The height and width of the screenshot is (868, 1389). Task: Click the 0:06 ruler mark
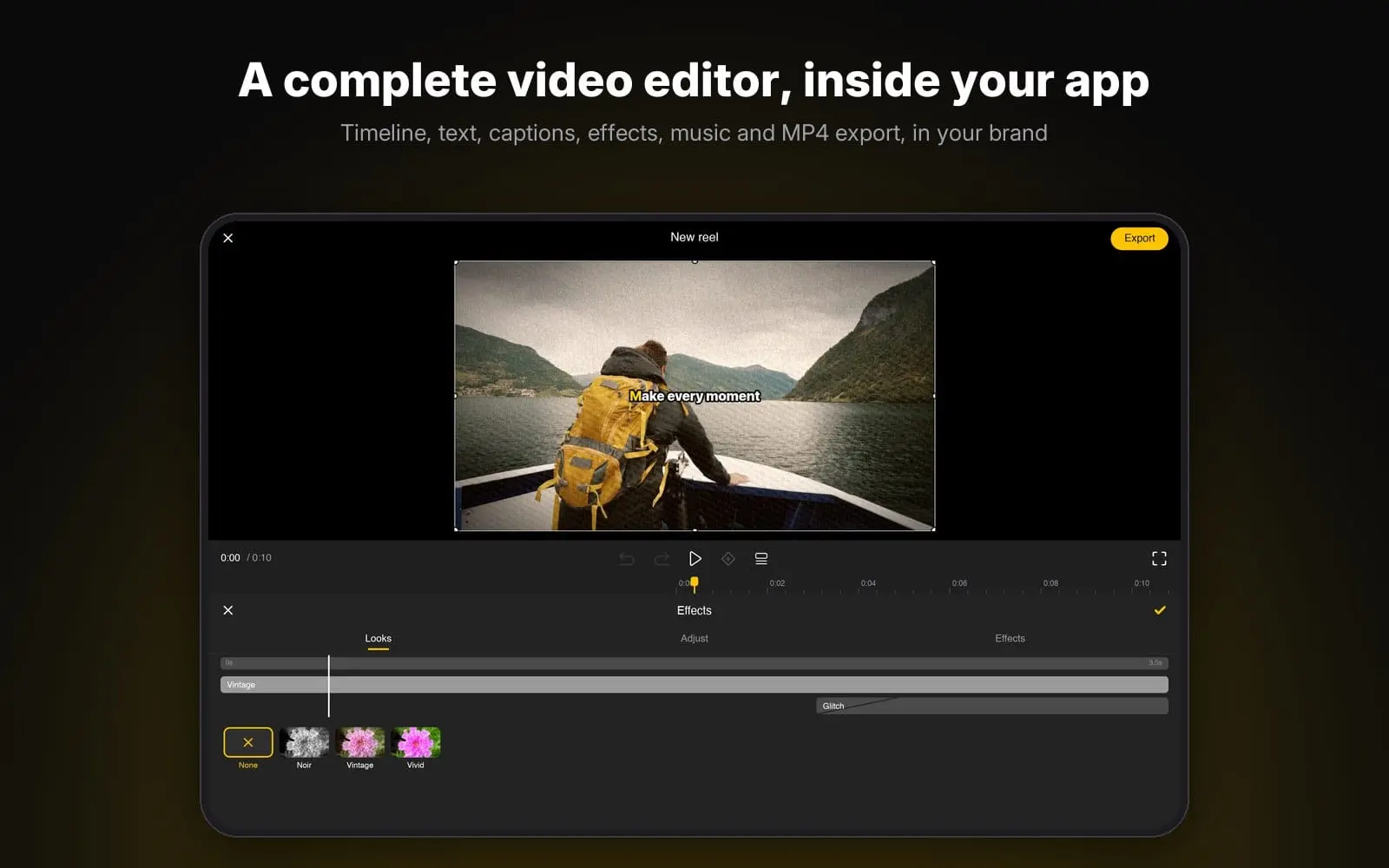[x=959, y=583]
